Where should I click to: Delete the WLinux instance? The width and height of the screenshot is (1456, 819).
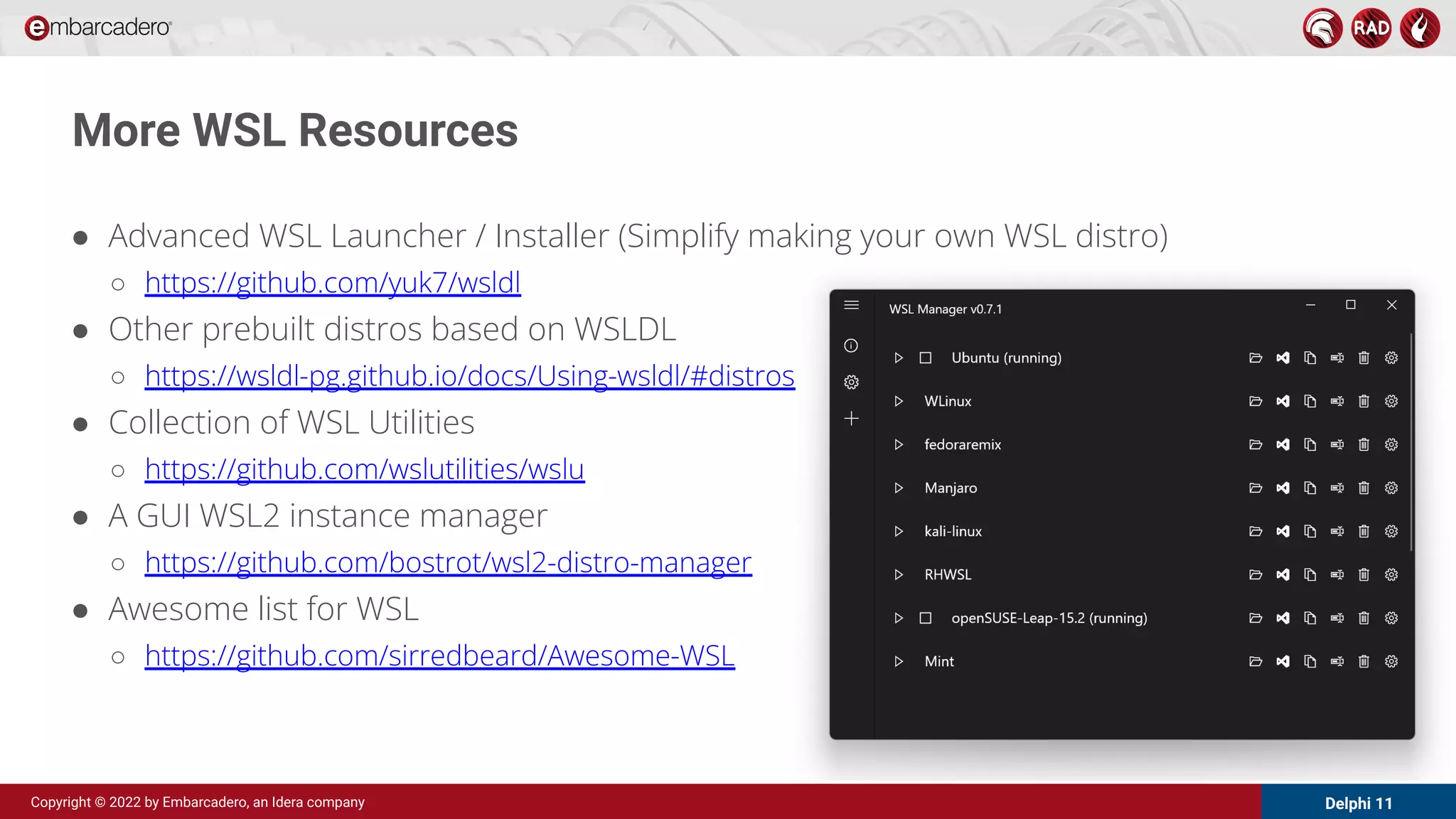[x=1364, y=401]
